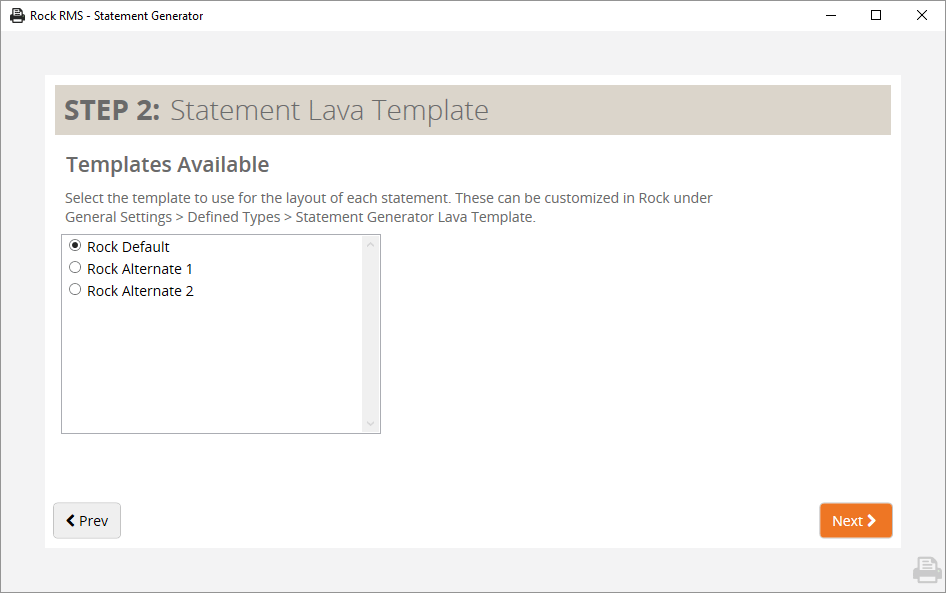The width and height of the screenshot is (946, 593).
Task: Click the Rock Alternate 2 label text
Action: (x=140, y=291)
